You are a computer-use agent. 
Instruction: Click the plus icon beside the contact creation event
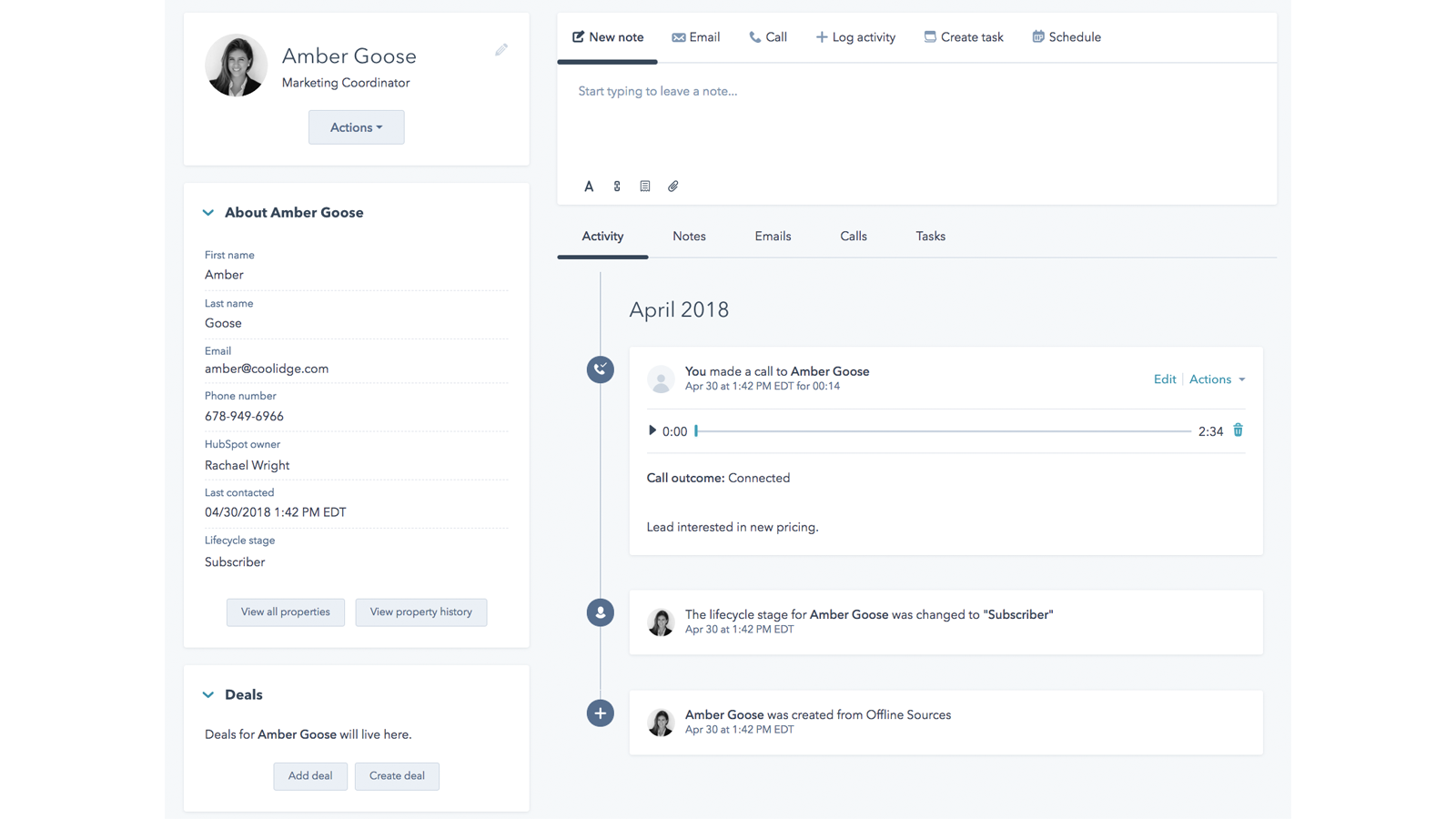[x=601, y=713]
